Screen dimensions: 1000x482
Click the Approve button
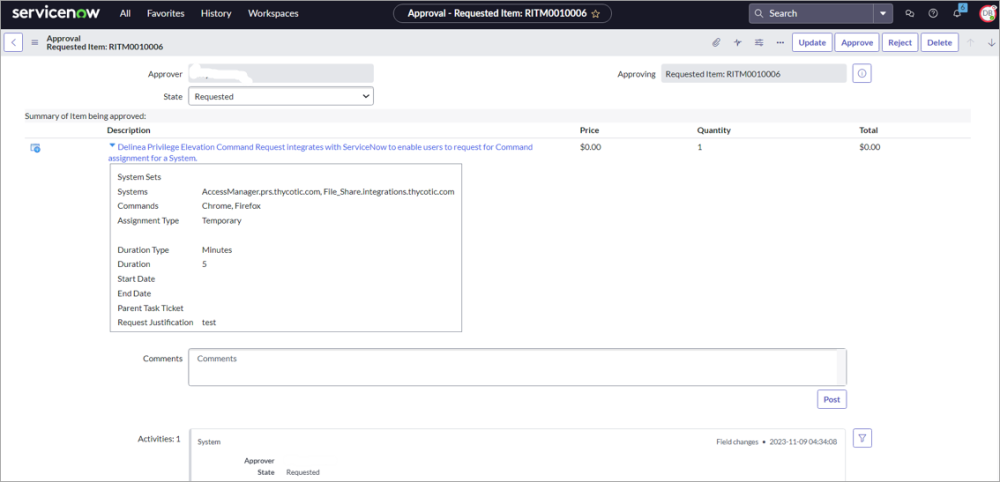coord(857,43)
